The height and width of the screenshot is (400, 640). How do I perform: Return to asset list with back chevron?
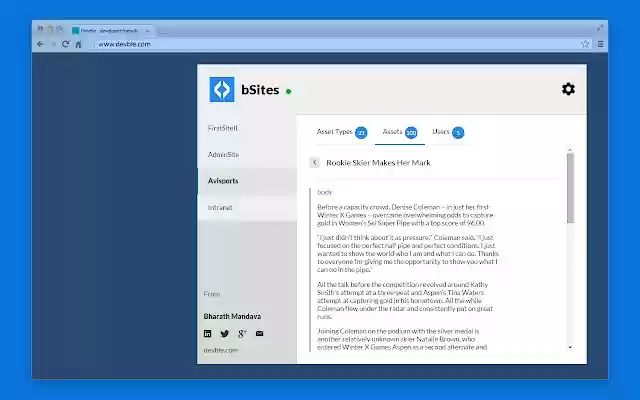coord(314,162)
